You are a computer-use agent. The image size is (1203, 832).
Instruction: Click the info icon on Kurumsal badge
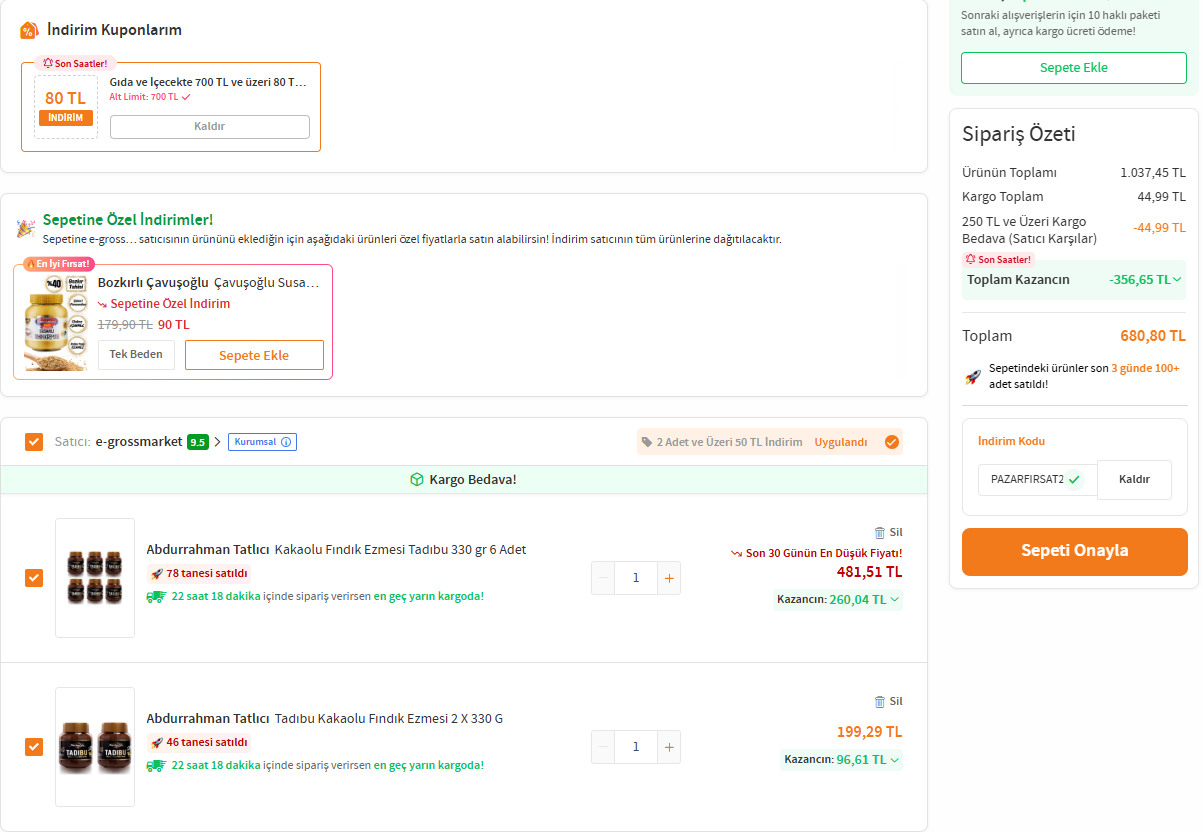point(286,442)
